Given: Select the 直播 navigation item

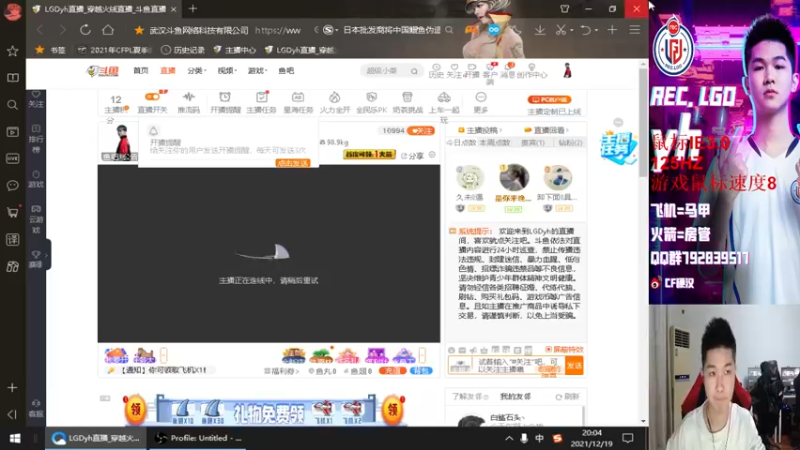Looking at the screenshot, I should coord(168,70).
